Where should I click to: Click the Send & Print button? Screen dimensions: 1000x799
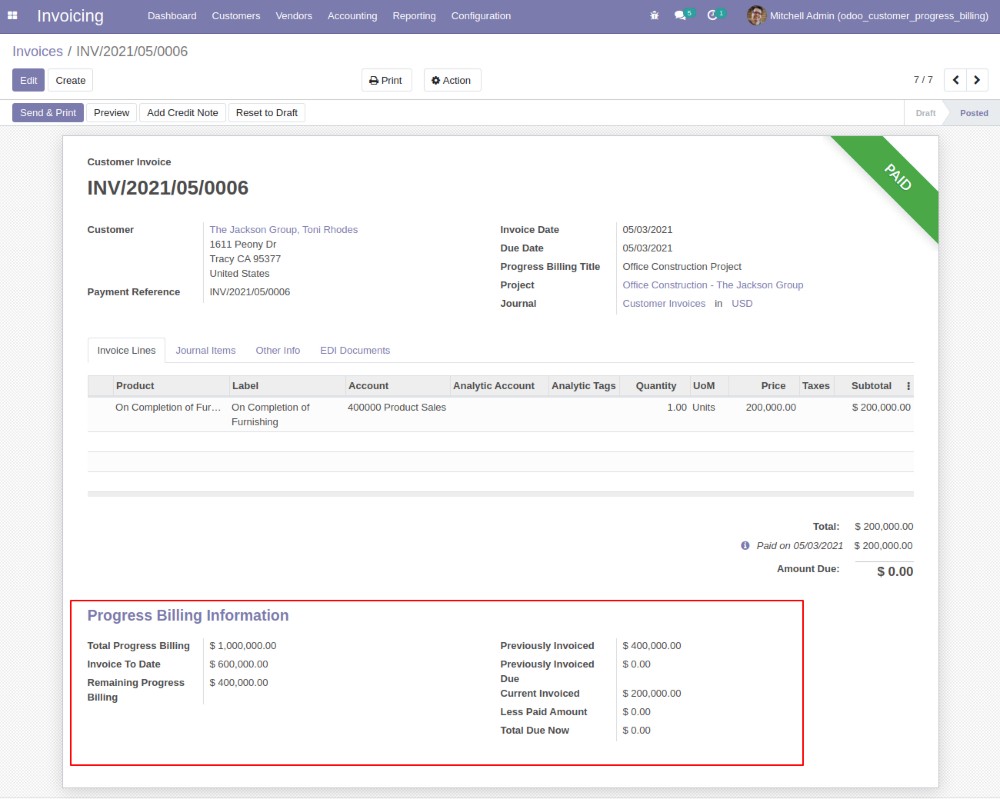[48, 113]
